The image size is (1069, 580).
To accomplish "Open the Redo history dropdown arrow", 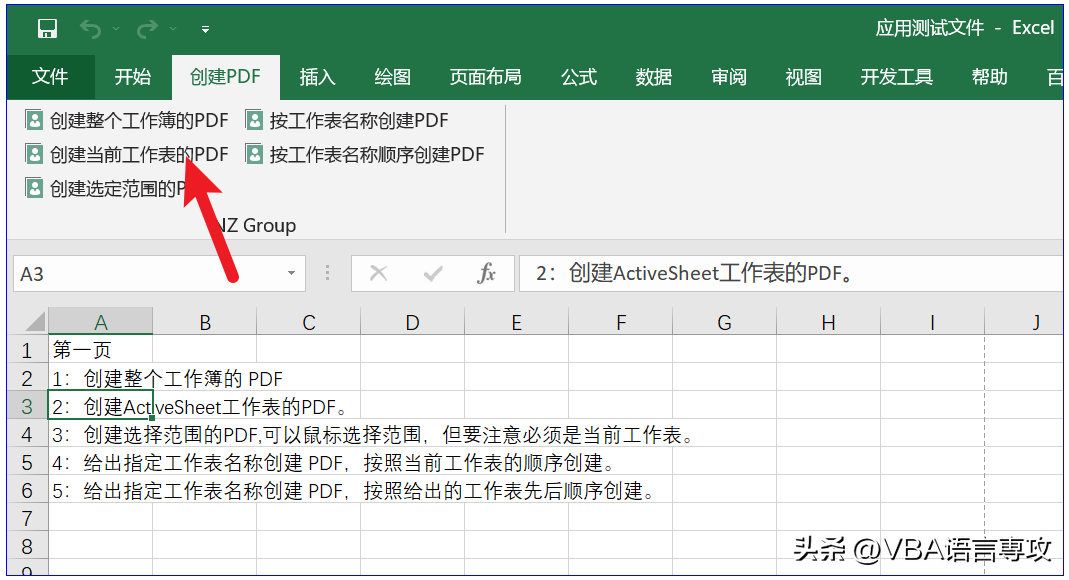I will (x=173, y=29).
